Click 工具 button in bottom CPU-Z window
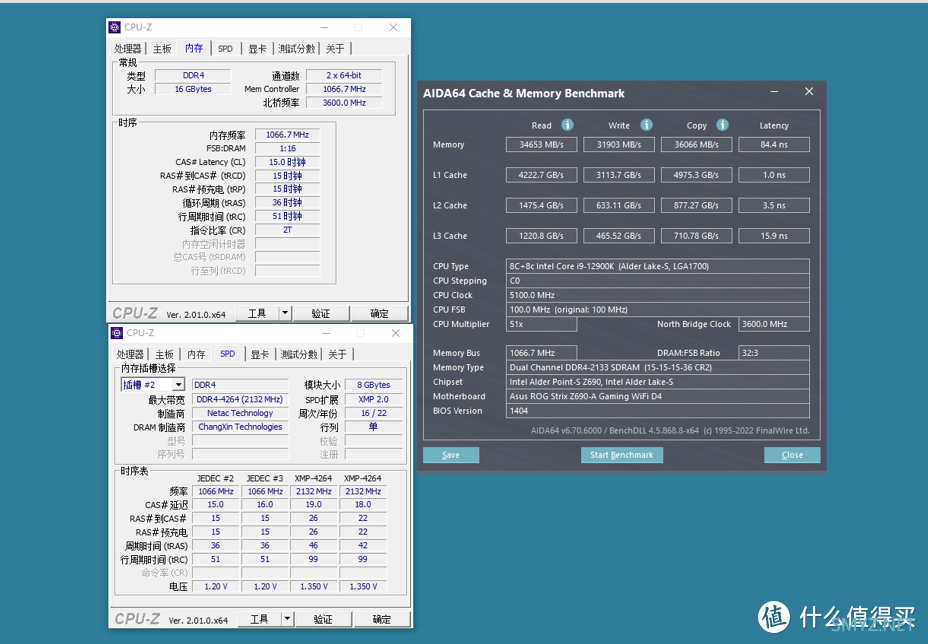Screen dimensions: 928x644 259,619
